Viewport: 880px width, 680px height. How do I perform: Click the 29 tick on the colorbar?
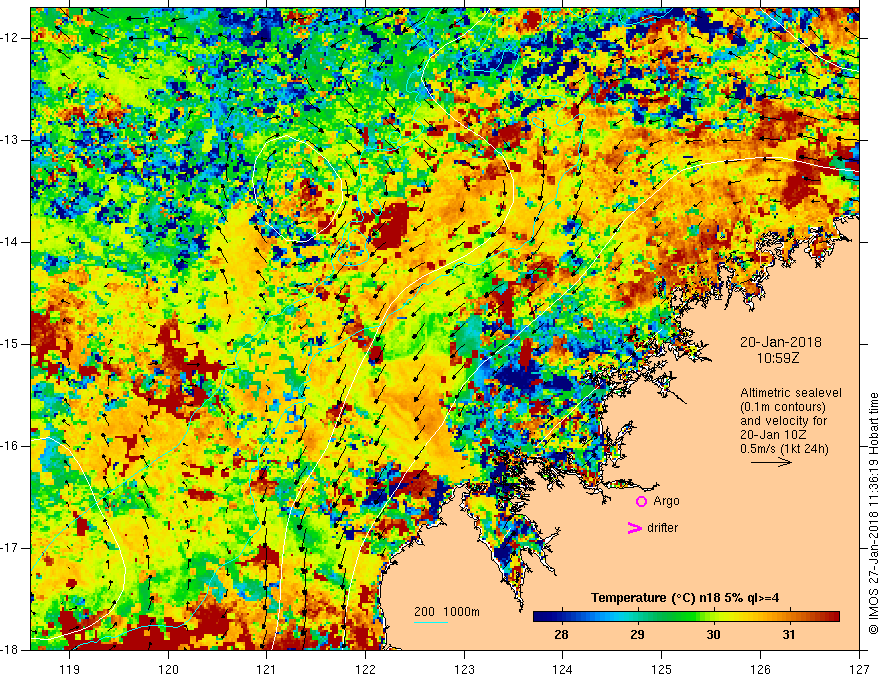point(637,635)
